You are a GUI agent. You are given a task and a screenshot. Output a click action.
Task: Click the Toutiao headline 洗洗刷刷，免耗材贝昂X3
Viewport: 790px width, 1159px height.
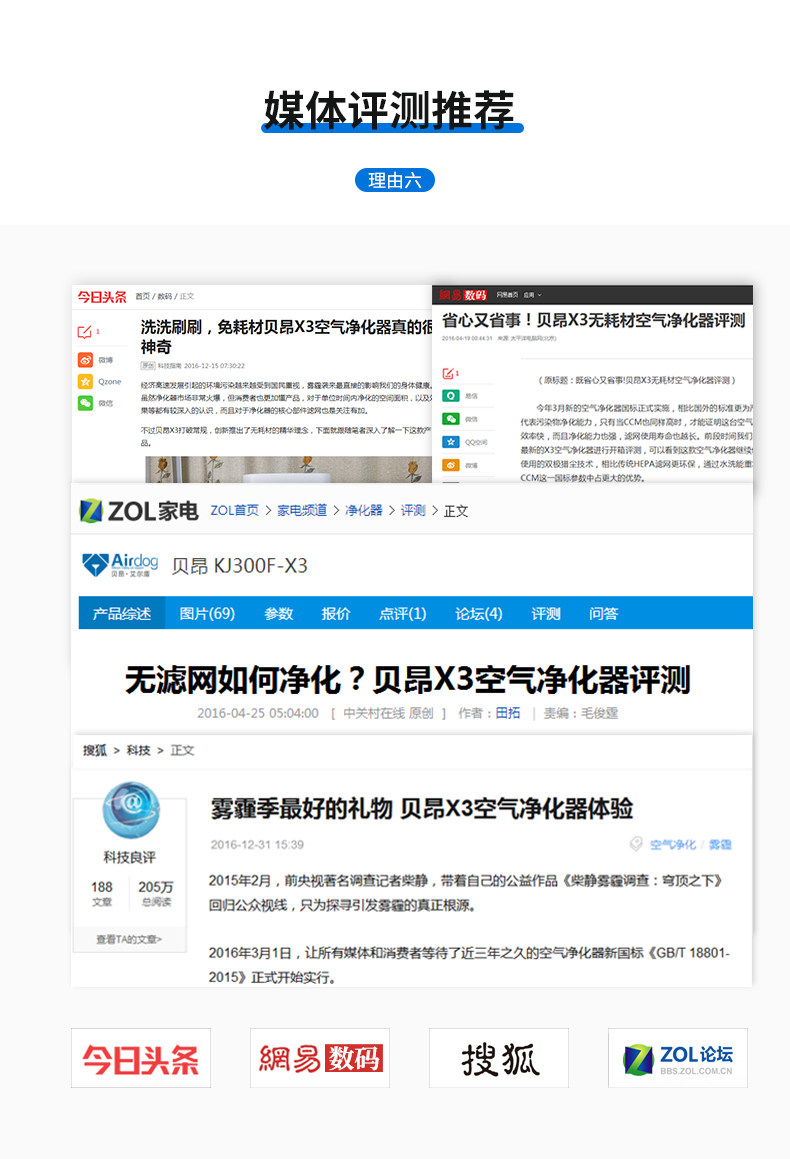pyautogui.click(x=286, y=336)
